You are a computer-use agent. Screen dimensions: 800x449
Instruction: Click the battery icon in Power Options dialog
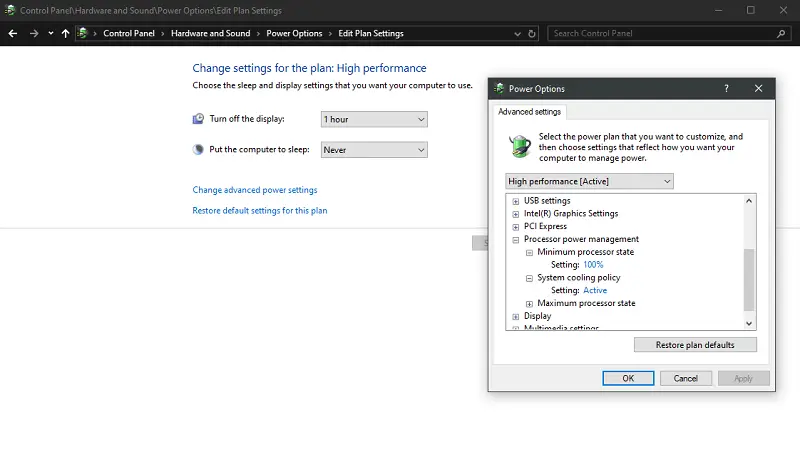(519, 146)
